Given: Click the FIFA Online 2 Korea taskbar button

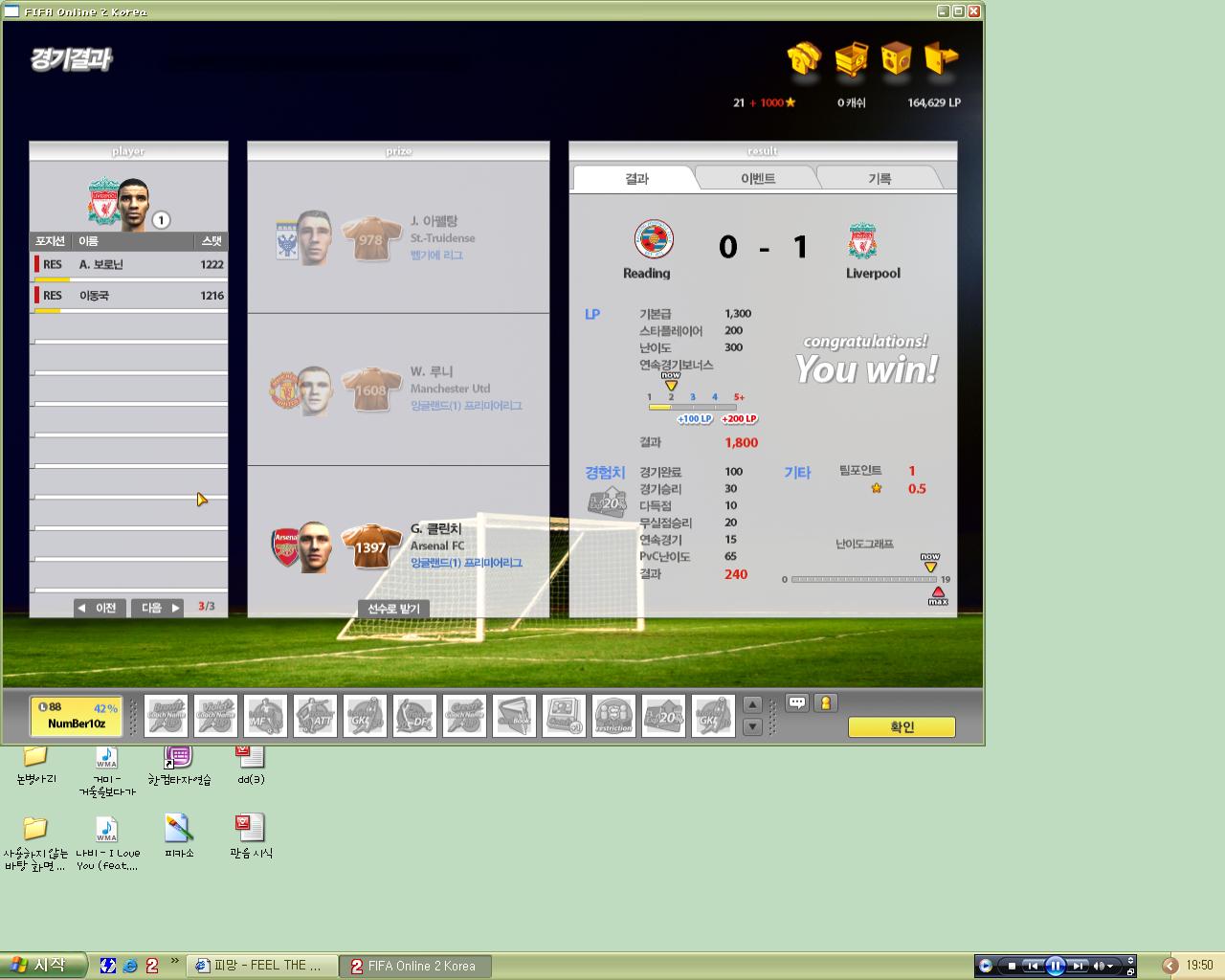Looking at the screenshot, I should tap(416, 966).
